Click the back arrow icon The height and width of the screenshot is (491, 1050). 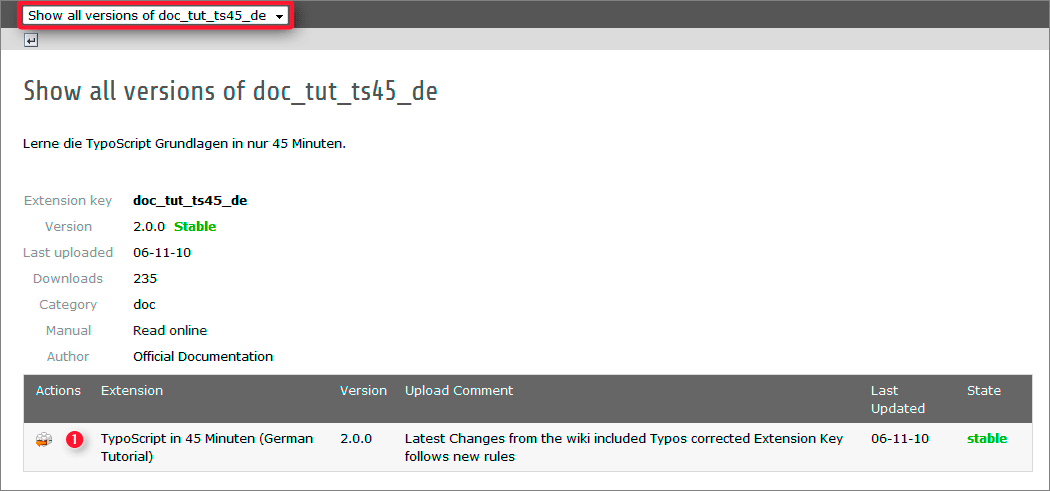click(31, 41)
